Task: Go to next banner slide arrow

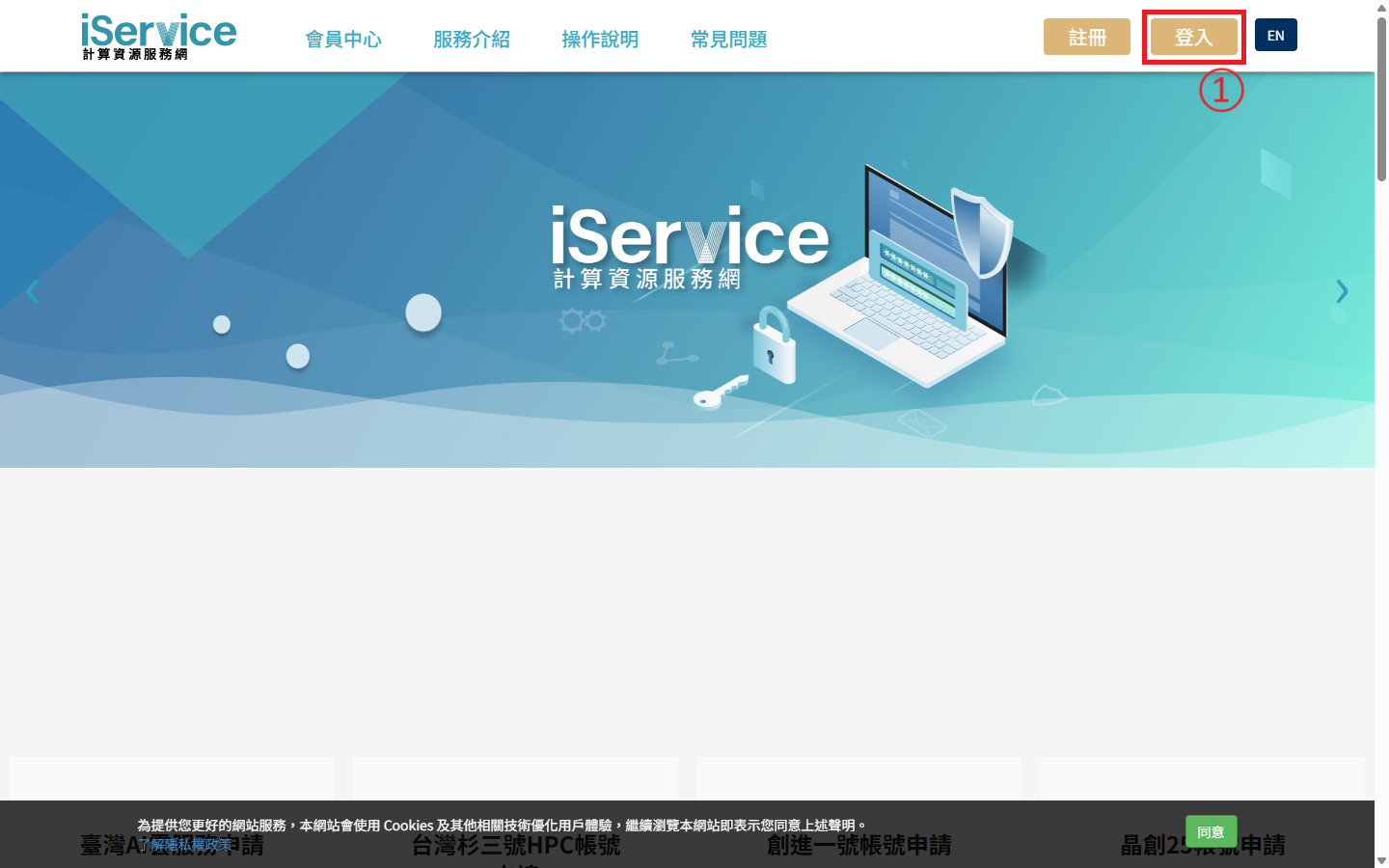Action: 1342,291
